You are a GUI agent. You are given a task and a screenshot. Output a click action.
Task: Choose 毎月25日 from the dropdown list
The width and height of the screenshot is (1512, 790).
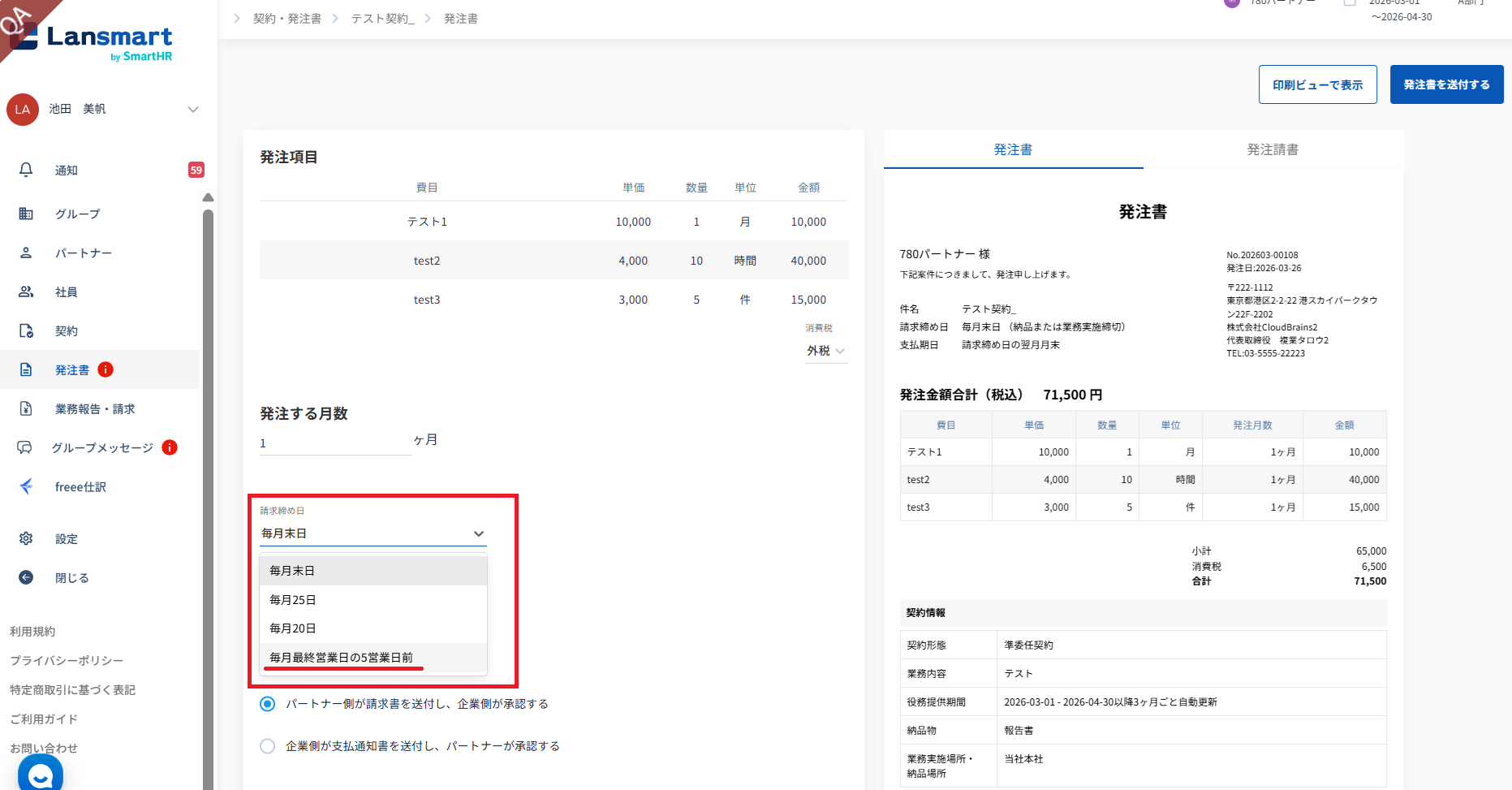[373, 600]
